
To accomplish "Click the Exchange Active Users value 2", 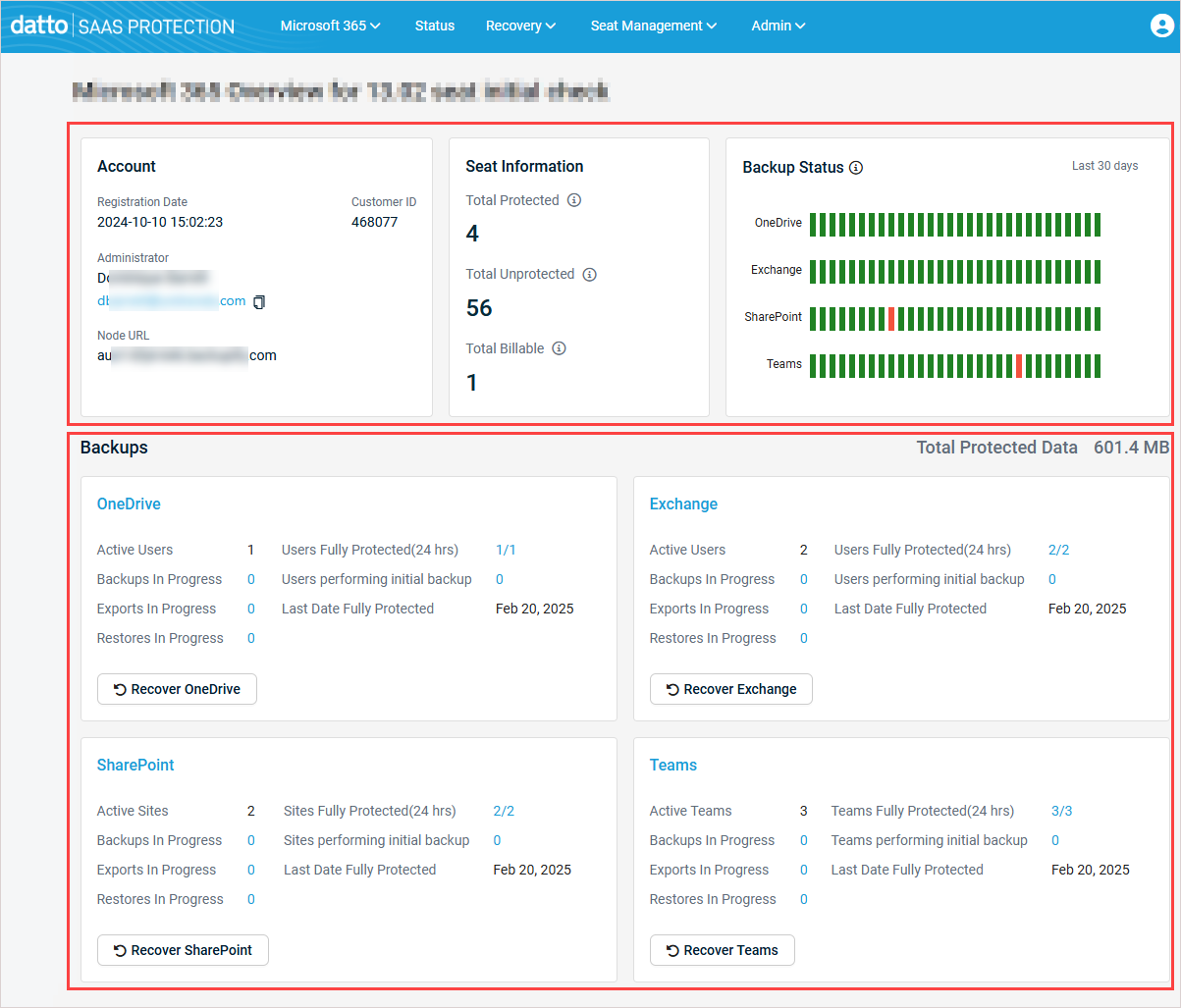I will (x=804, y=550).
